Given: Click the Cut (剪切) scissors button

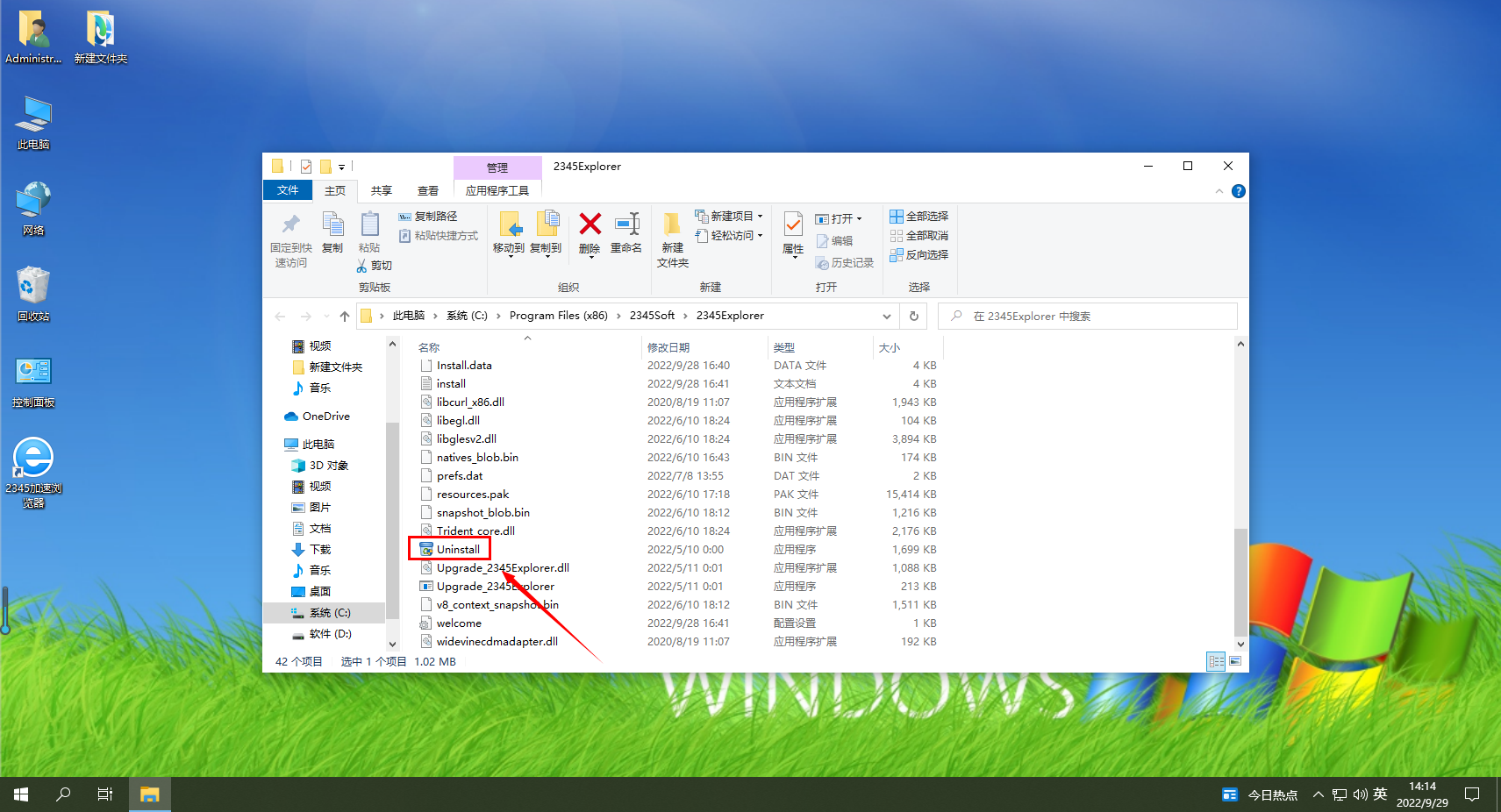Looking at the screenshot, I should (x=374, y=266).
